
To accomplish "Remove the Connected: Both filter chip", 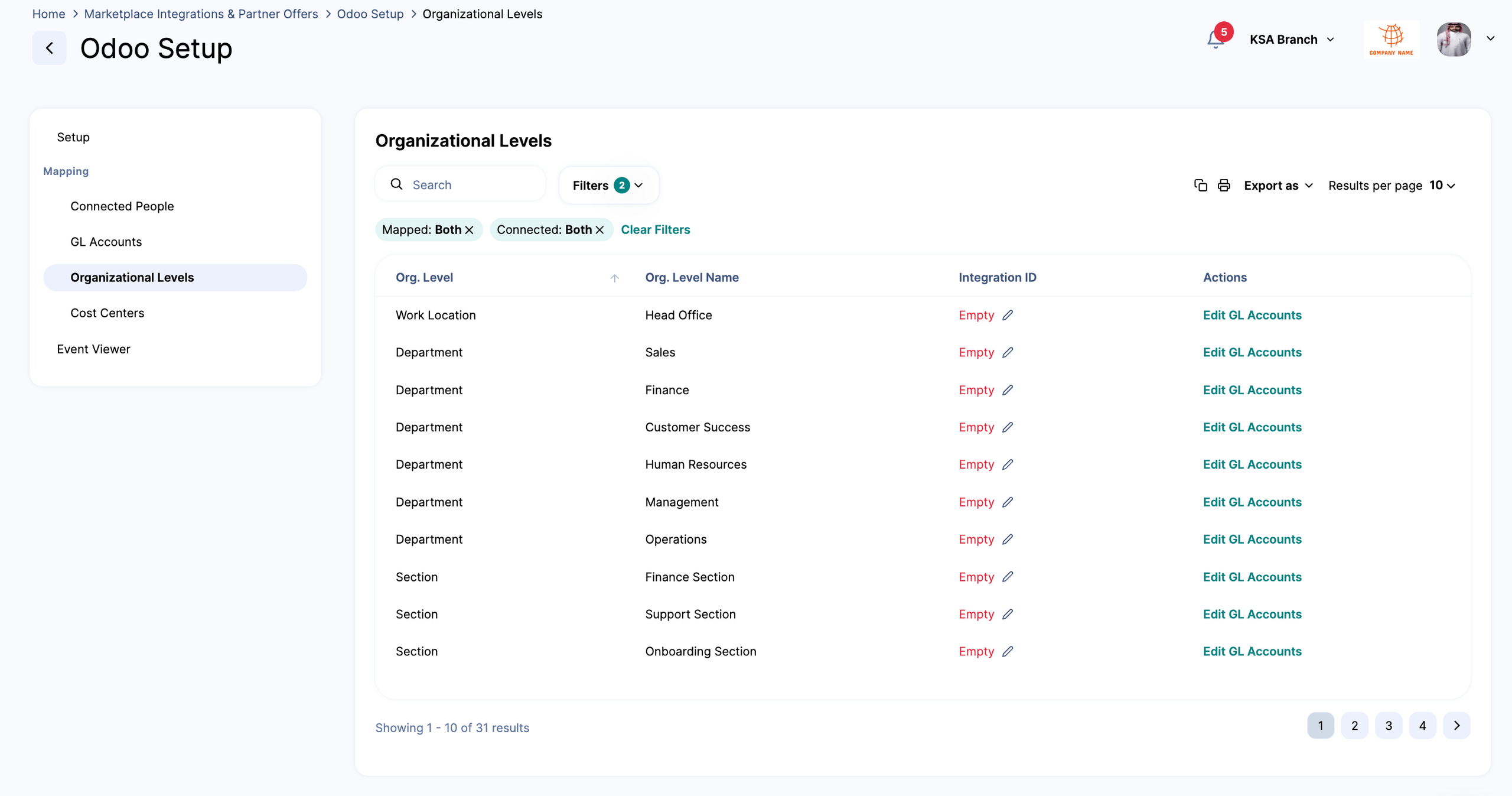I will (599, 230).
